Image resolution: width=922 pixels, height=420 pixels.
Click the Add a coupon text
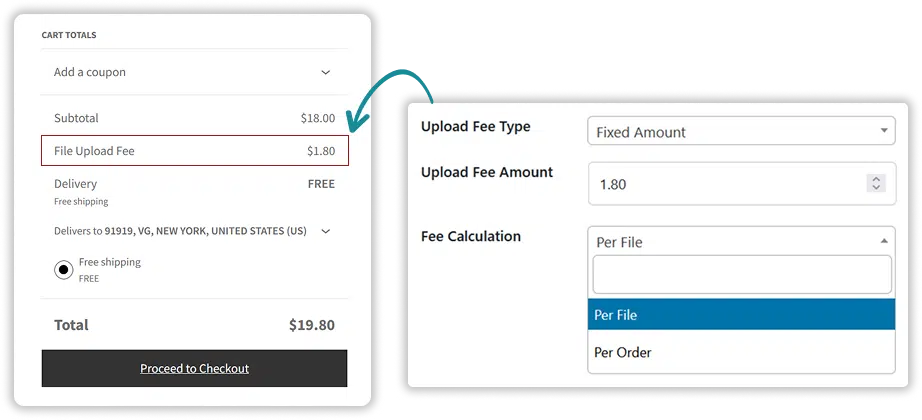click(90, 72)
